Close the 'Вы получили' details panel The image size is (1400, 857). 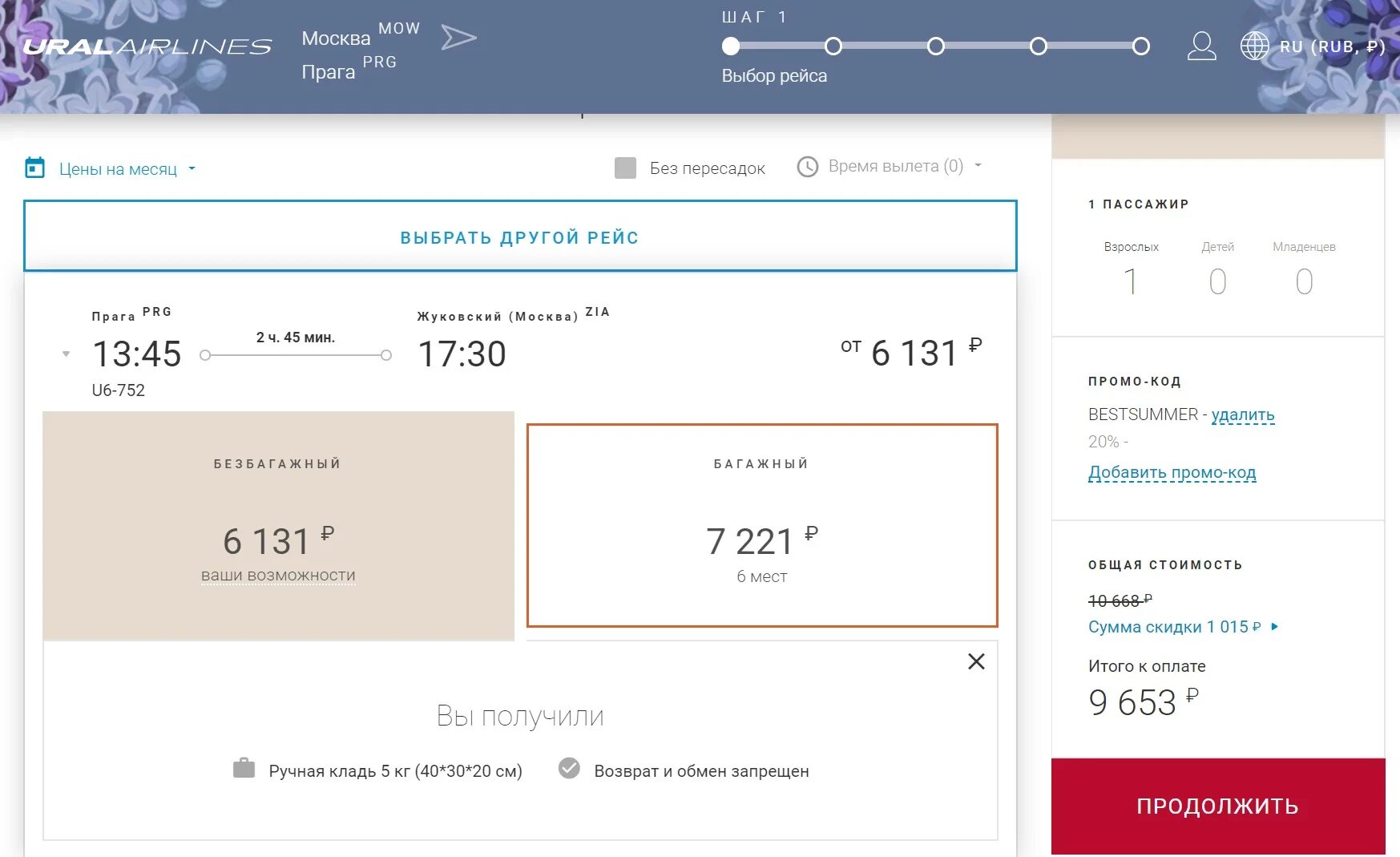976,661
